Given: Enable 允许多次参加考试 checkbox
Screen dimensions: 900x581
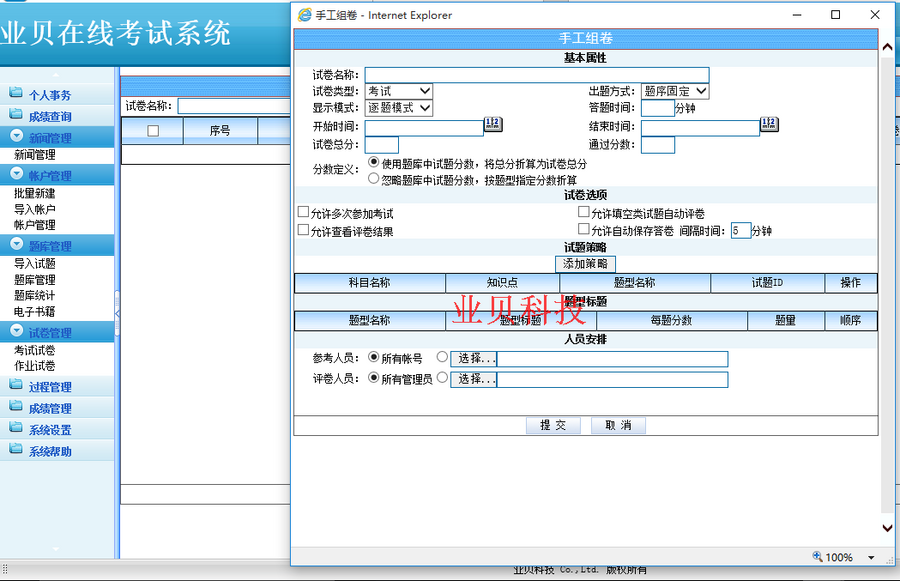Looking at the screenshot, I should (x=304, y=212).
